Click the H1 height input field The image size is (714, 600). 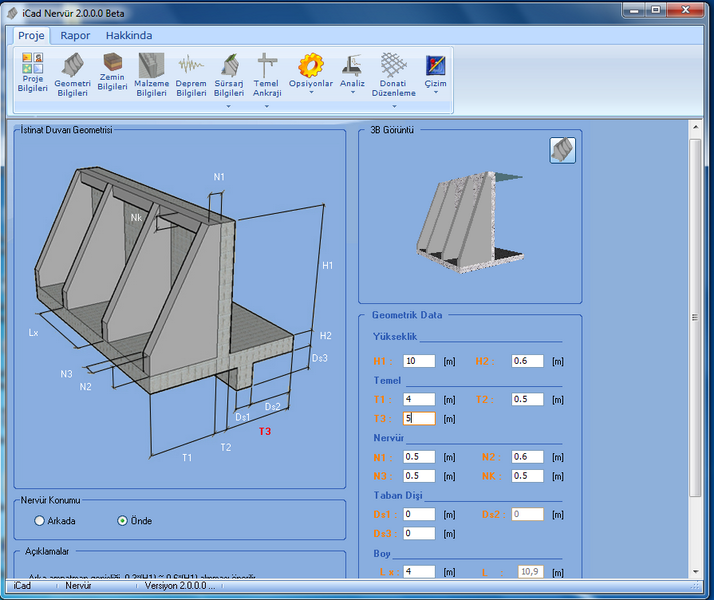(x=419, y=361)
